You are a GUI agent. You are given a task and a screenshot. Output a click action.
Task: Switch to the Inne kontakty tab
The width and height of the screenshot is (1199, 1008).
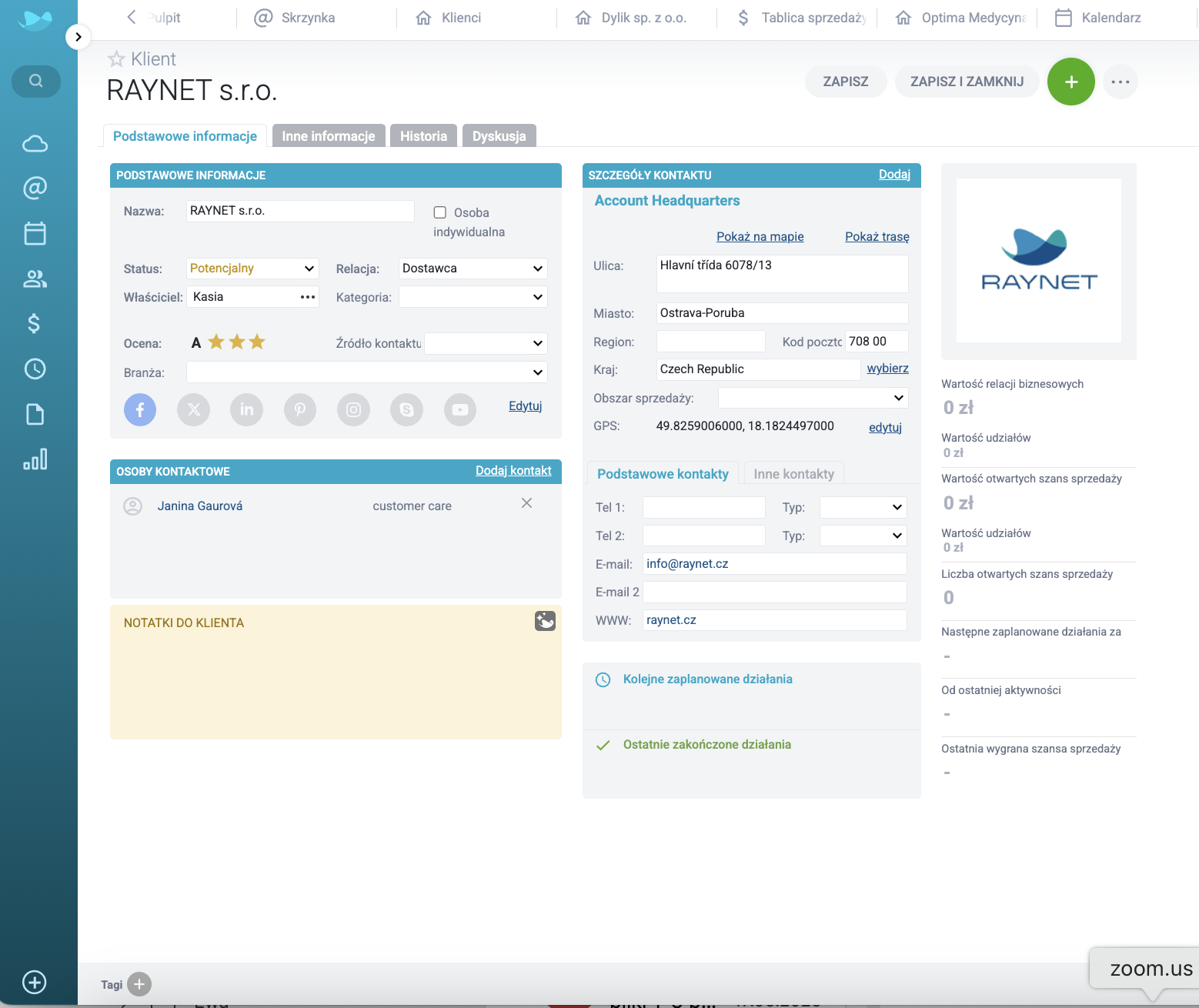point(793,474)
